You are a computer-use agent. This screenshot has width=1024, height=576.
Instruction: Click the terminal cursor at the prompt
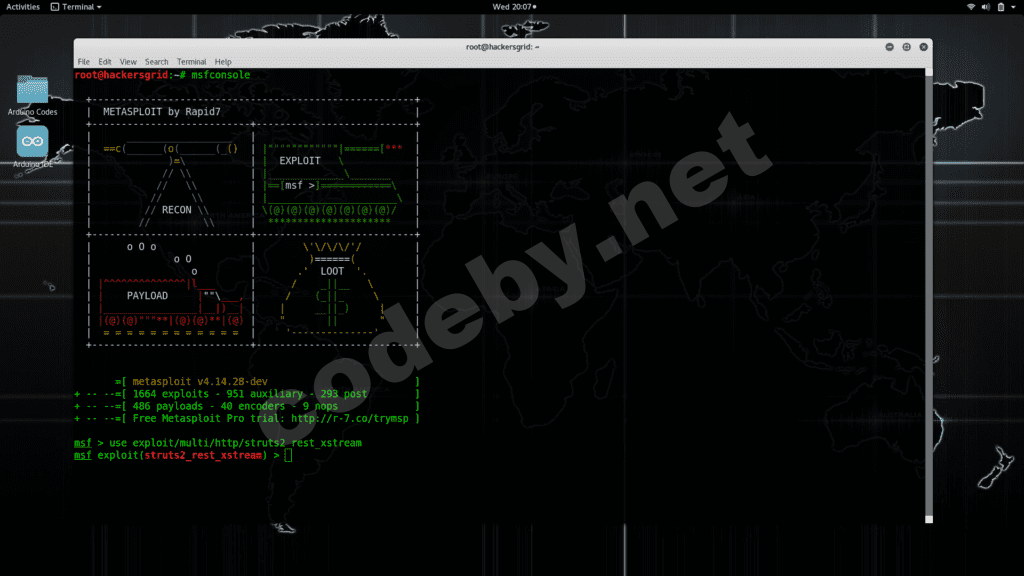(x=289, y=455)
